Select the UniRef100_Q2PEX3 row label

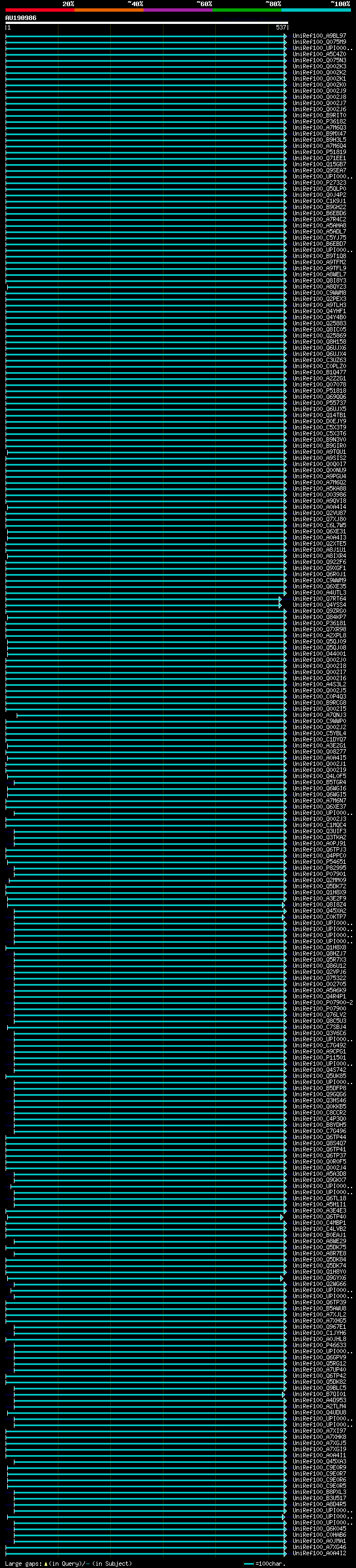[319, 299]
